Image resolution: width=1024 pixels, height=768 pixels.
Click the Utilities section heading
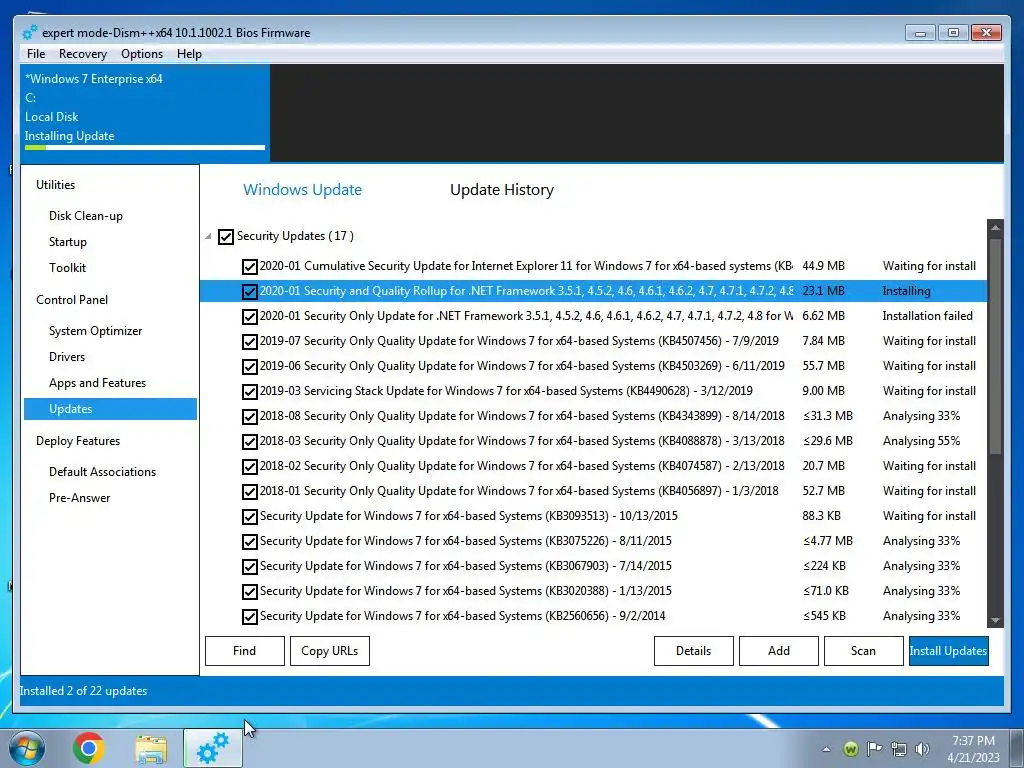click(x=56, y=185)
